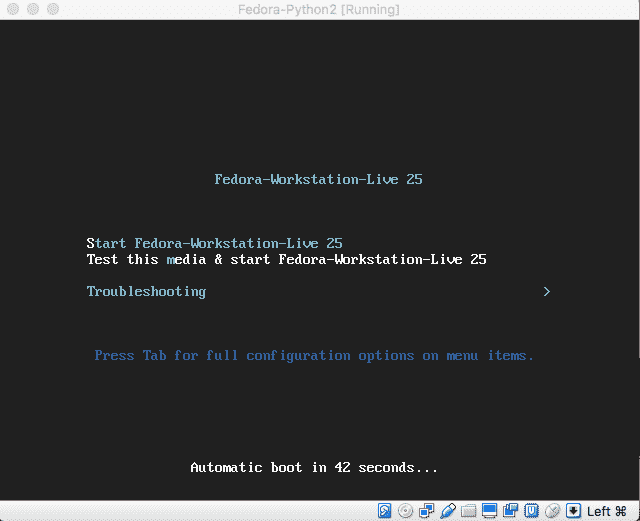Choose the Troubleshooting menu entry
Viewport: 640px width, 521px height.
click(146, 292)
